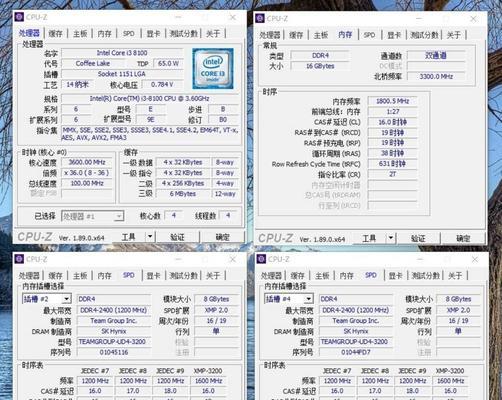This screenshot has height=400, width=502.
Task: Click the memory type DDR4 field in memory window
Action: point(320,55)
